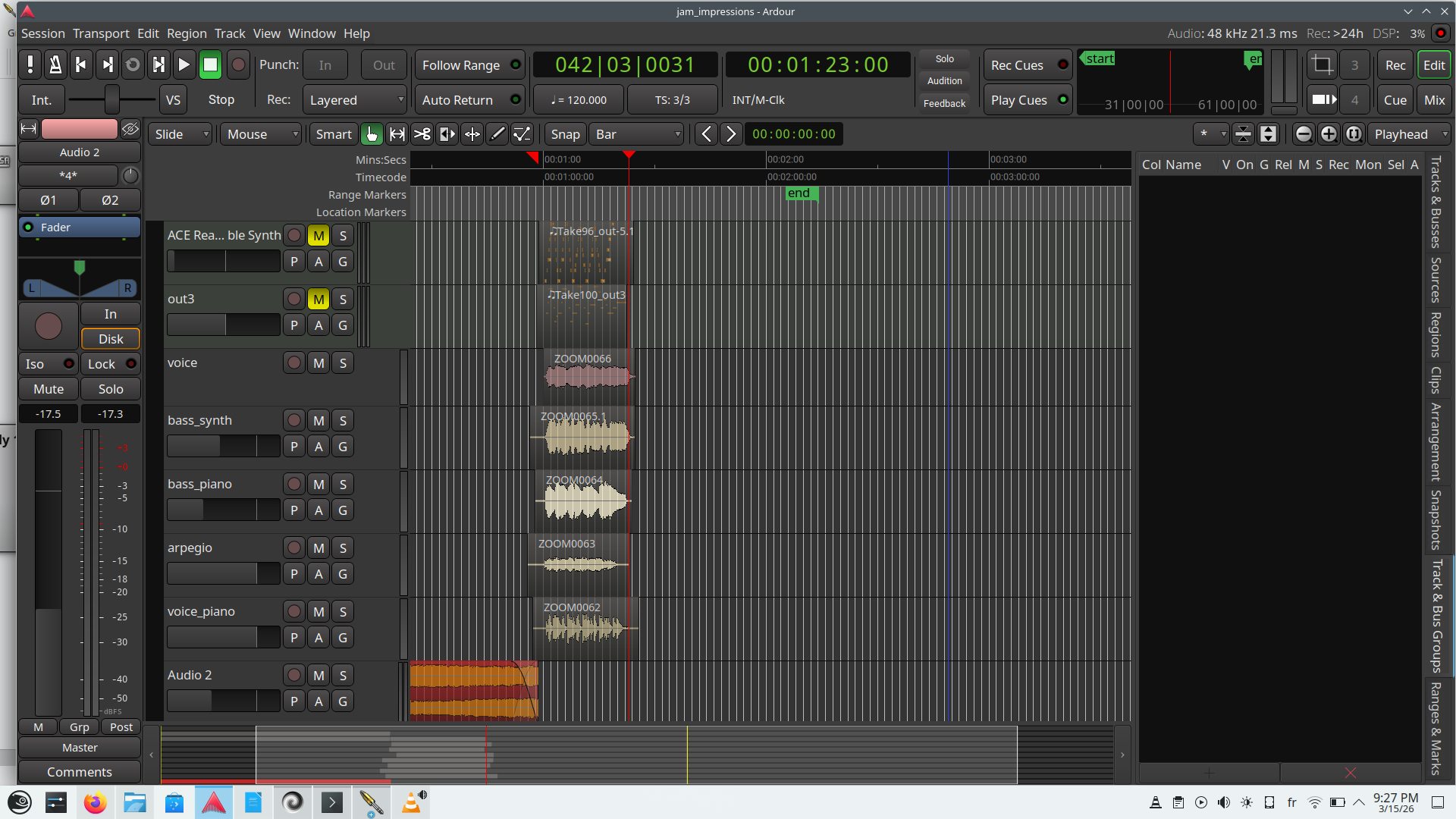
Task: Click the Mix window button
Action: pos(1434,100)
